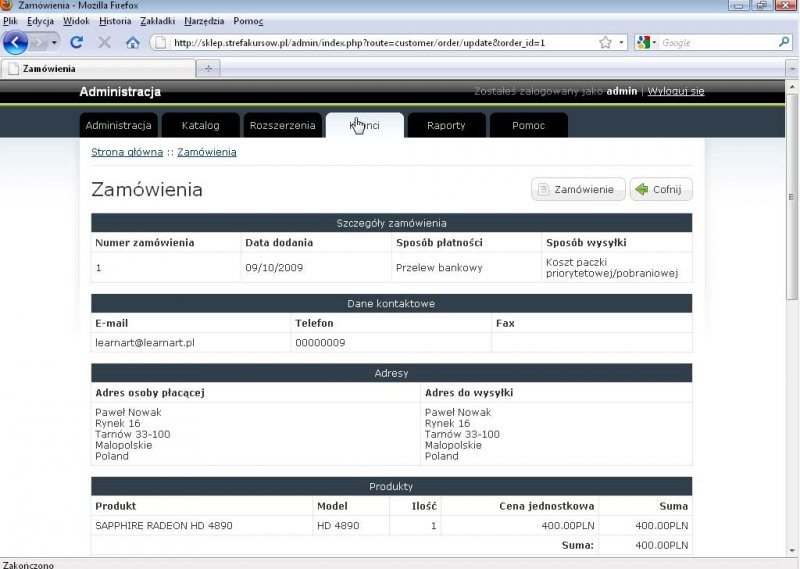Switch to the Katalog admin tab
The width and height of the screenshot is (800, 569).
pyautogui.click(x=200, y=125)
